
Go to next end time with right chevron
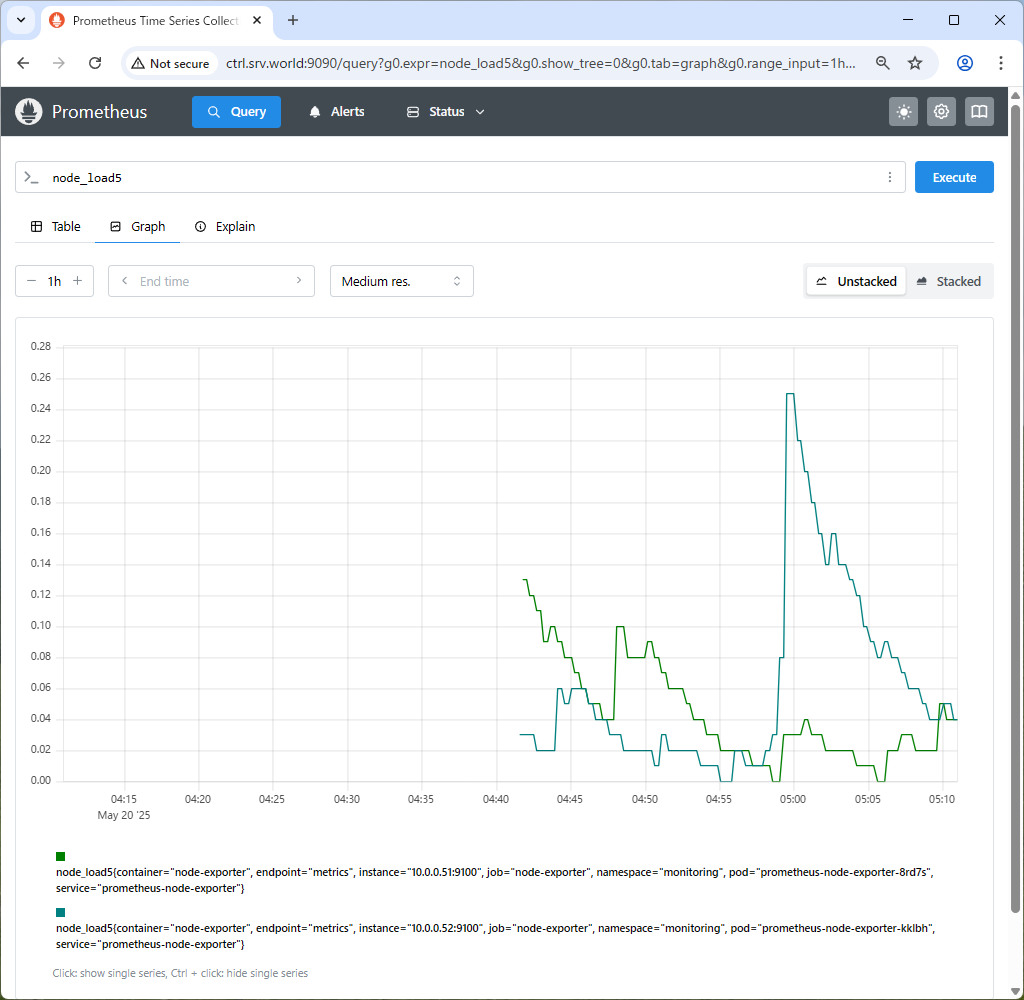(299, 281)
